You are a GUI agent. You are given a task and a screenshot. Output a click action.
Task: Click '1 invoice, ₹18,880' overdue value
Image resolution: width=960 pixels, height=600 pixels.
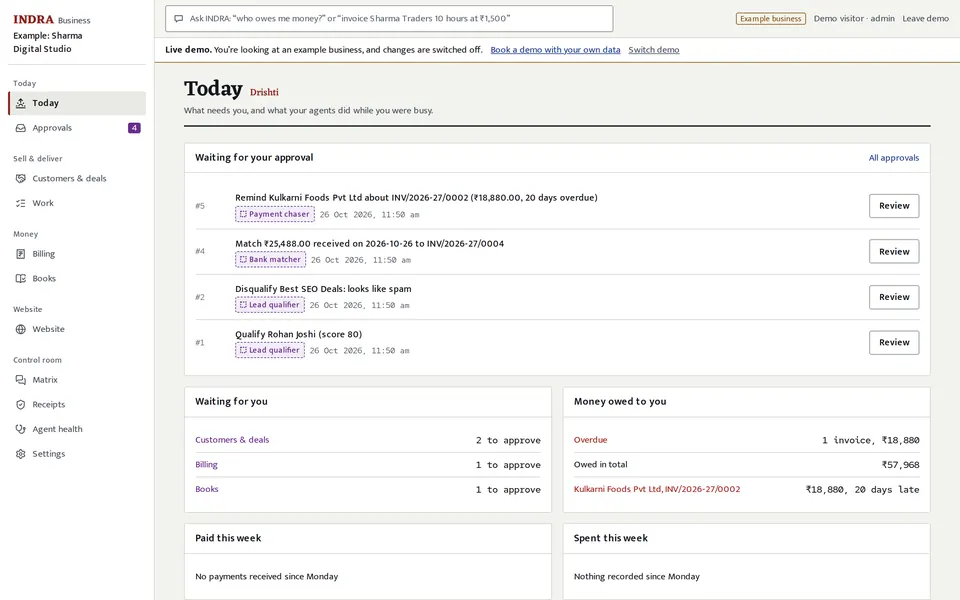871,440
